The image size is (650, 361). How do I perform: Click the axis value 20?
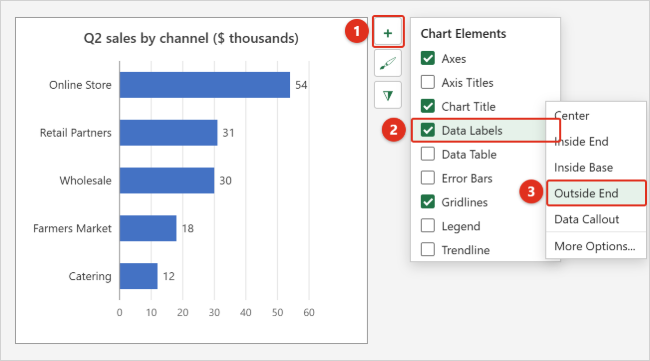tap(182, 313)
